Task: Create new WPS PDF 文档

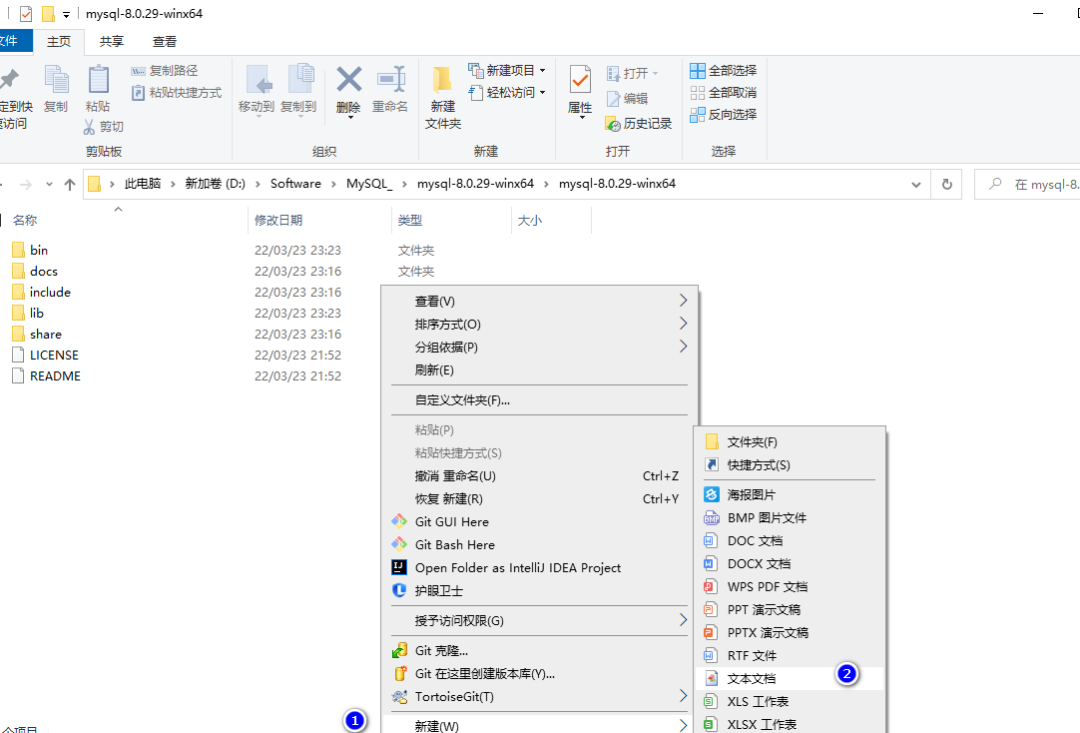Action: (767, 586)
